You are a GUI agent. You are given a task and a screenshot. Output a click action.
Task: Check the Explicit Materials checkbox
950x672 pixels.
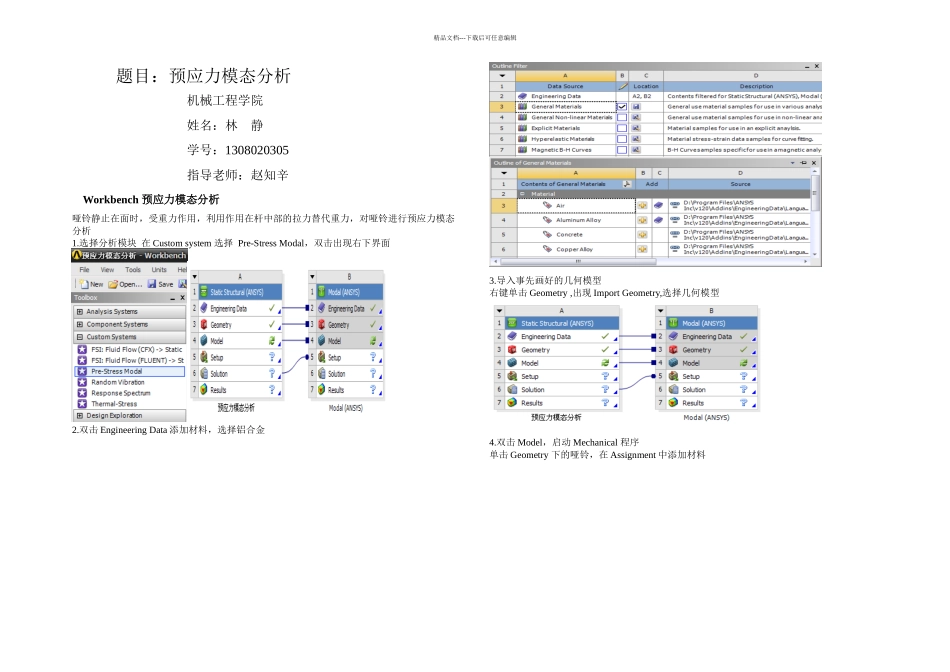tap(622, 128)
